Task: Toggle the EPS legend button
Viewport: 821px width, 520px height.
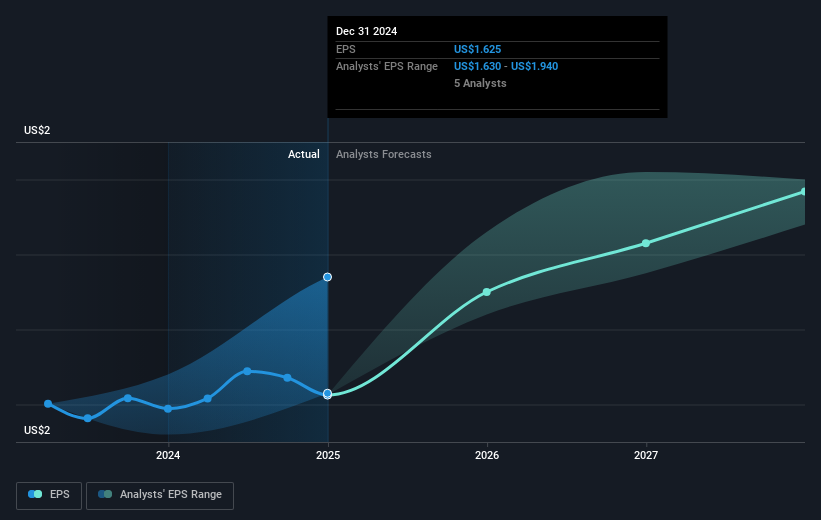Action: point(49,495)
